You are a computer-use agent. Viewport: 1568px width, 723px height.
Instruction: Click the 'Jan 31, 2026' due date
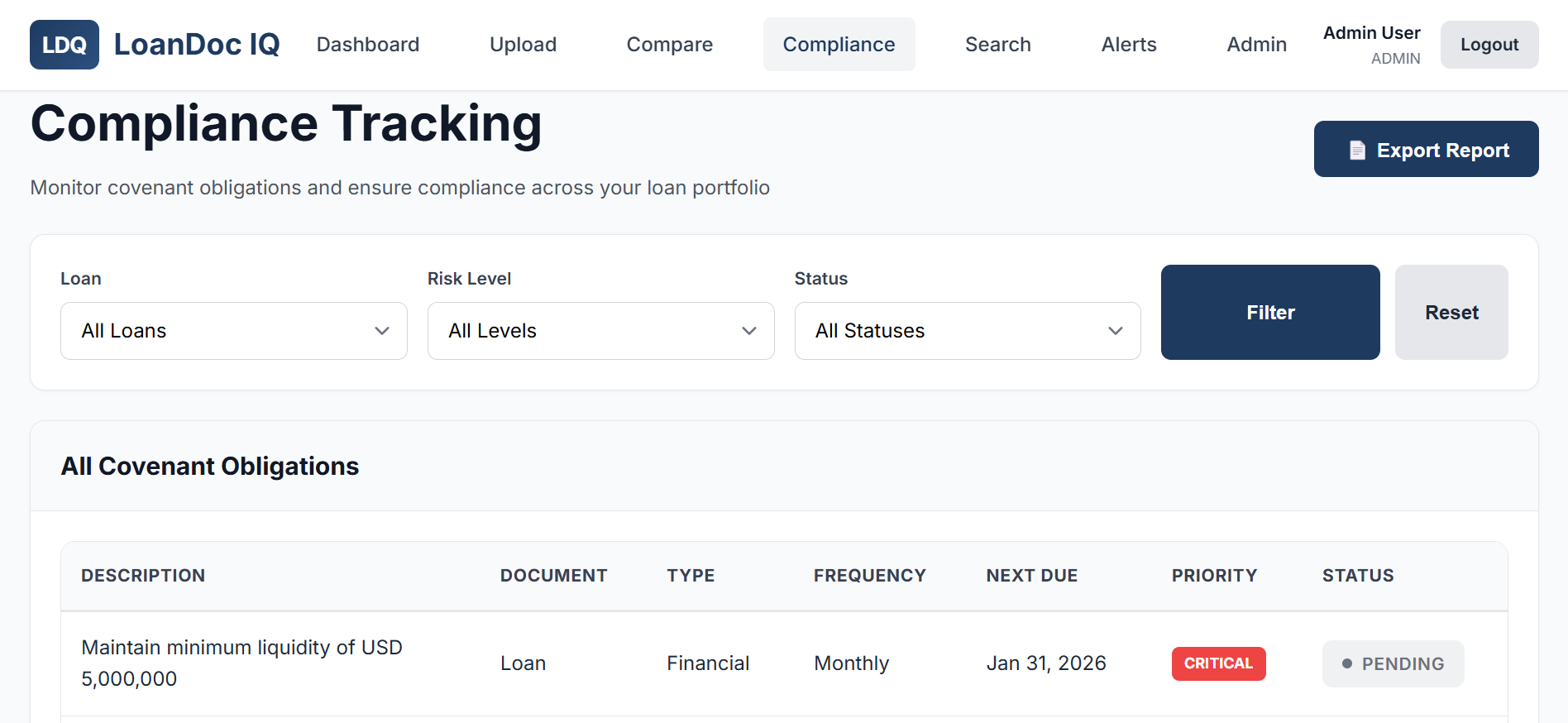tap(1046, 663)
